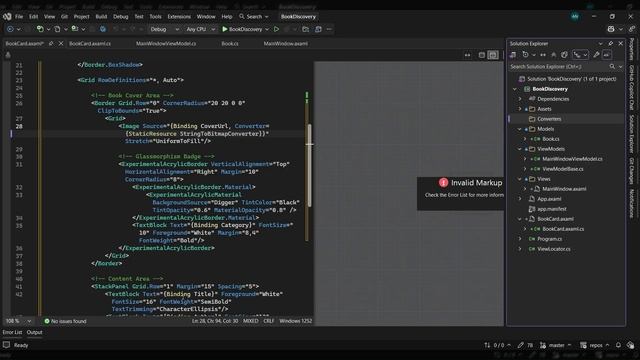Viewport: 640px width, 360px height.
Task: Open the Edit menu
Action: pos(33,17)
